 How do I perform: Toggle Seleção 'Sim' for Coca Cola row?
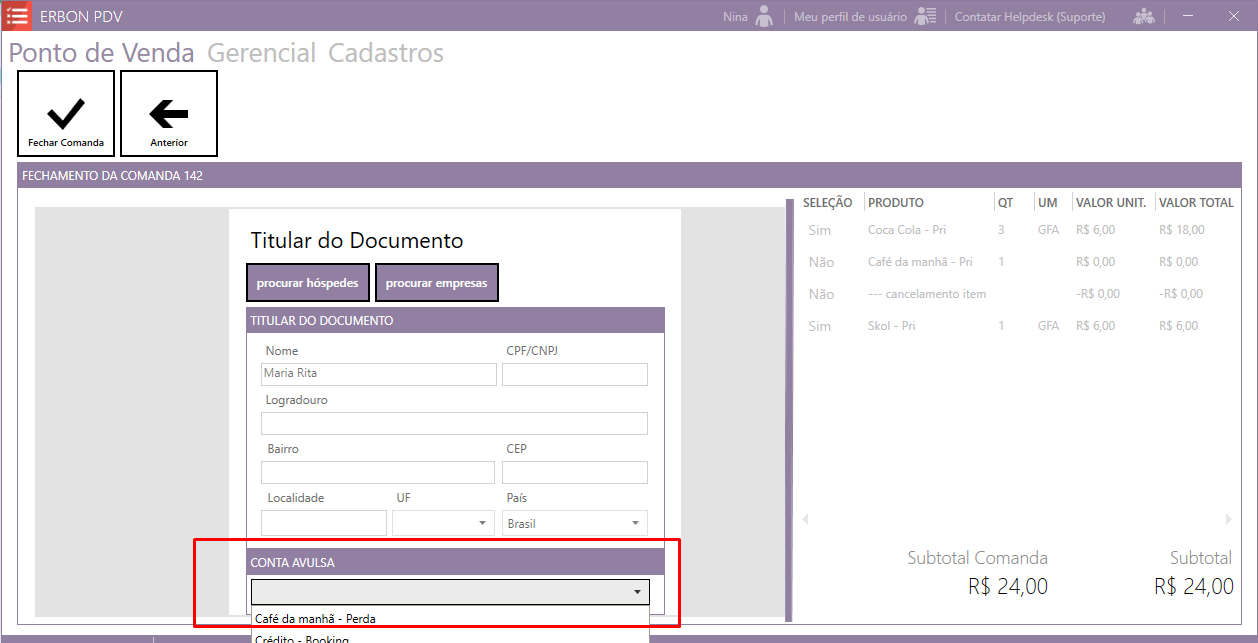819,230
